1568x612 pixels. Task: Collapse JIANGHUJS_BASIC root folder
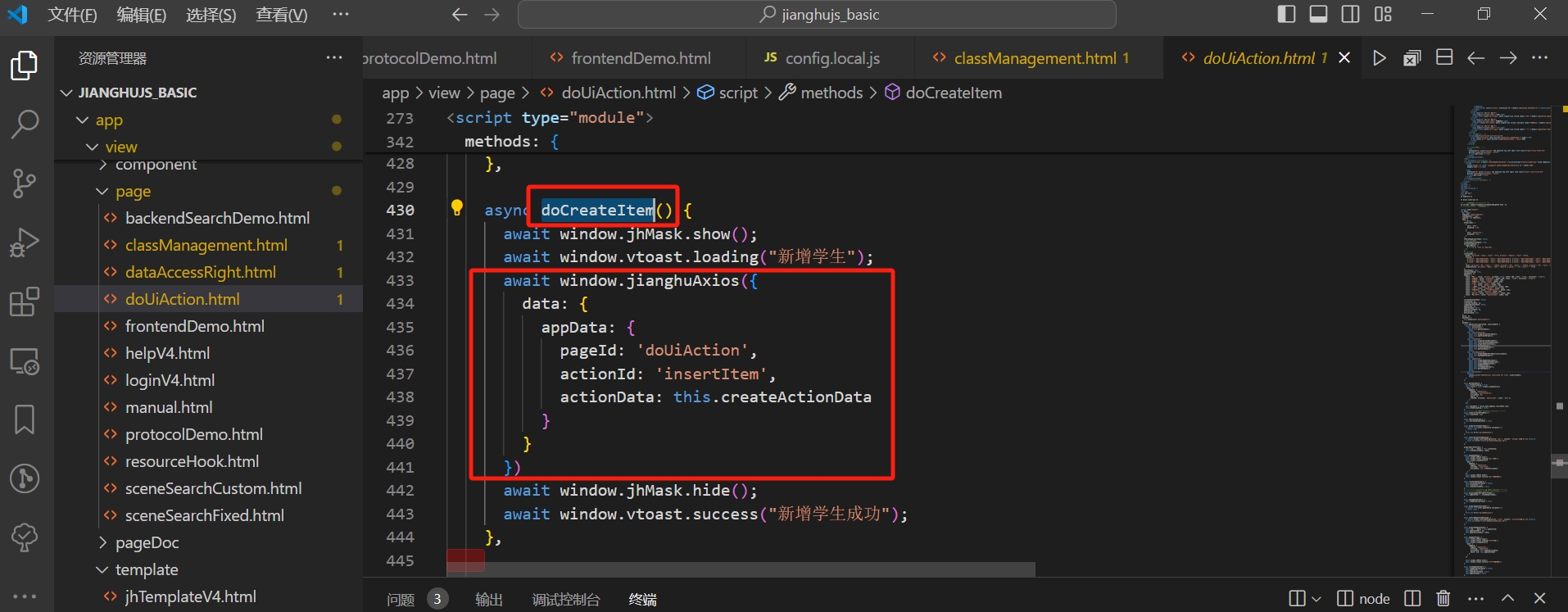click(x=66, y=93)
